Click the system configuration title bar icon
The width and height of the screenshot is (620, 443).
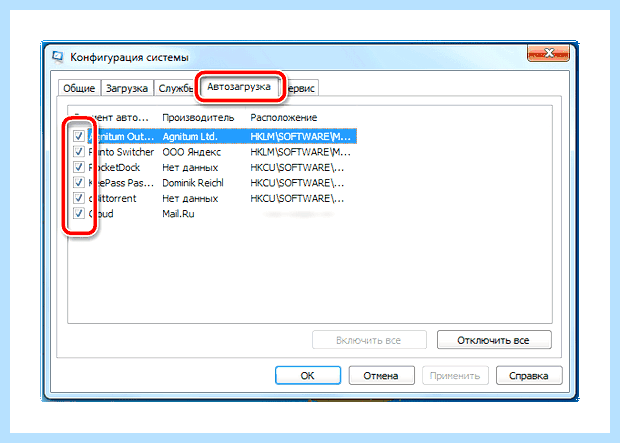(58, 57)
